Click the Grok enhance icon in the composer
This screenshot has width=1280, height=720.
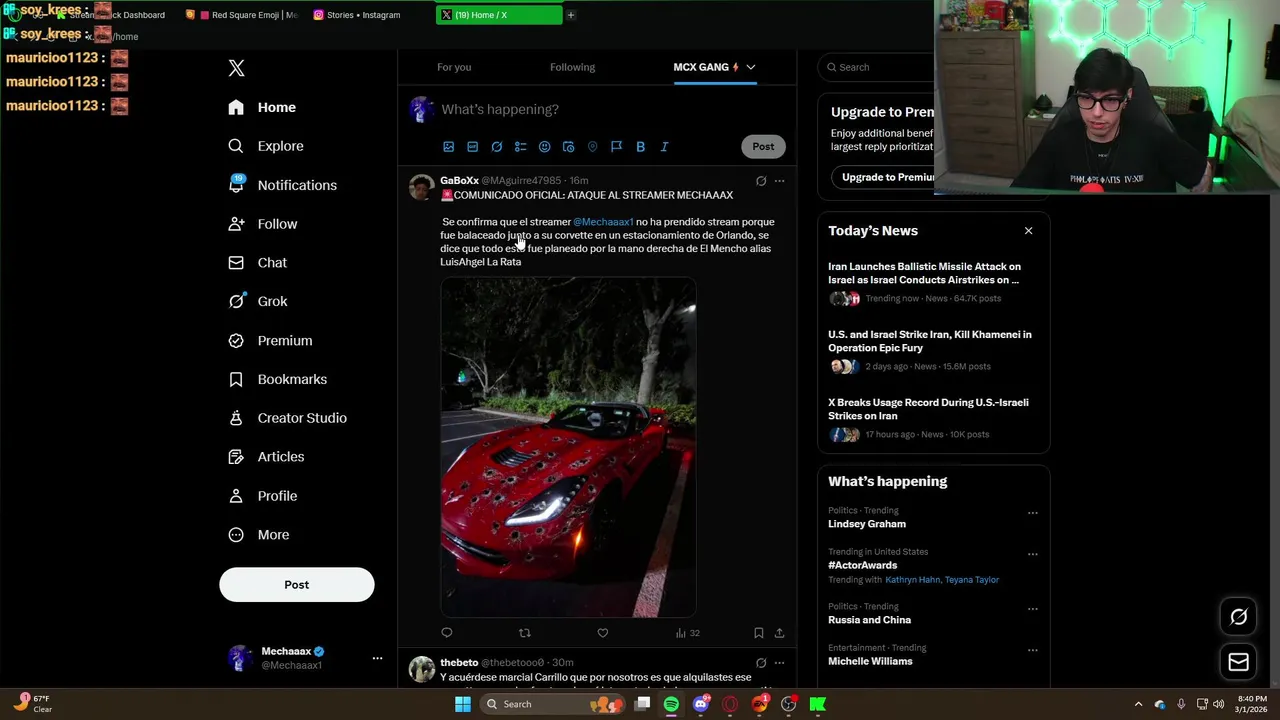tap(497, 147)
